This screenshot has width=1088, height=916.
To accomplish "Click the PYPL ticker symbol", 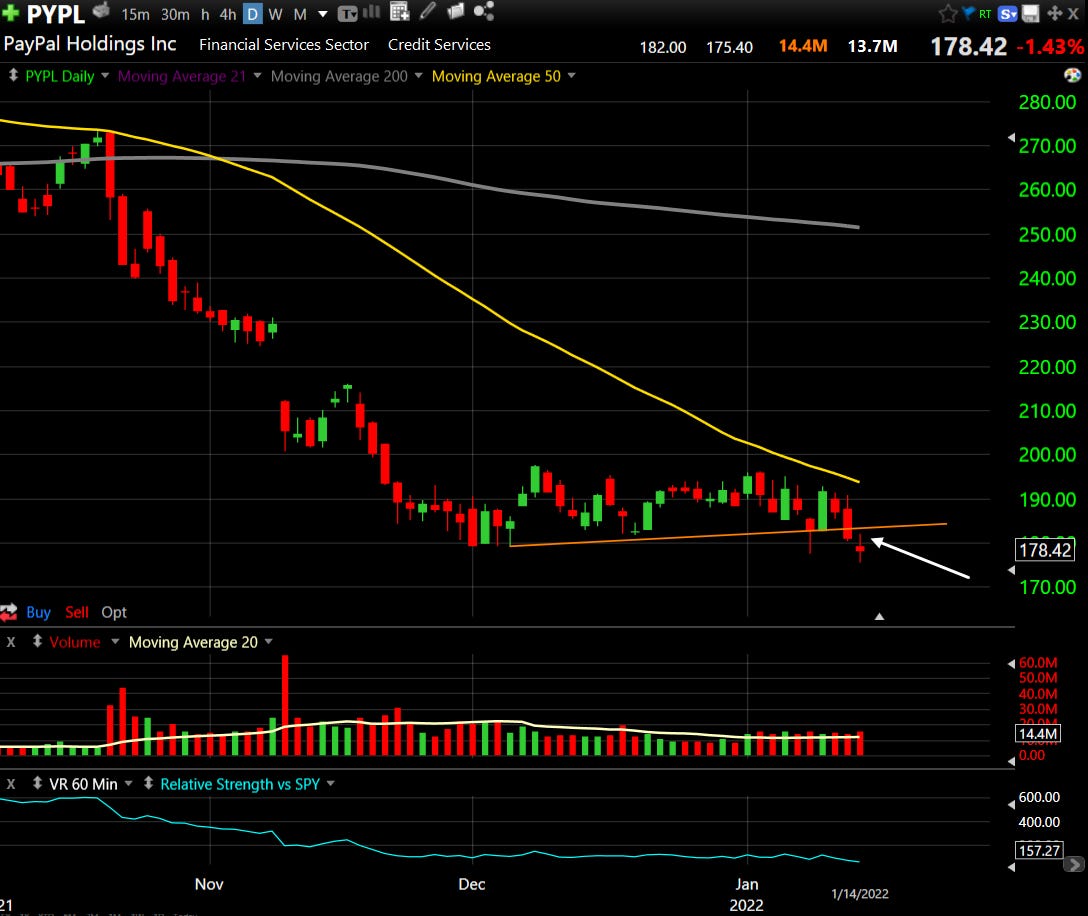I will click(x=56, y=13).
